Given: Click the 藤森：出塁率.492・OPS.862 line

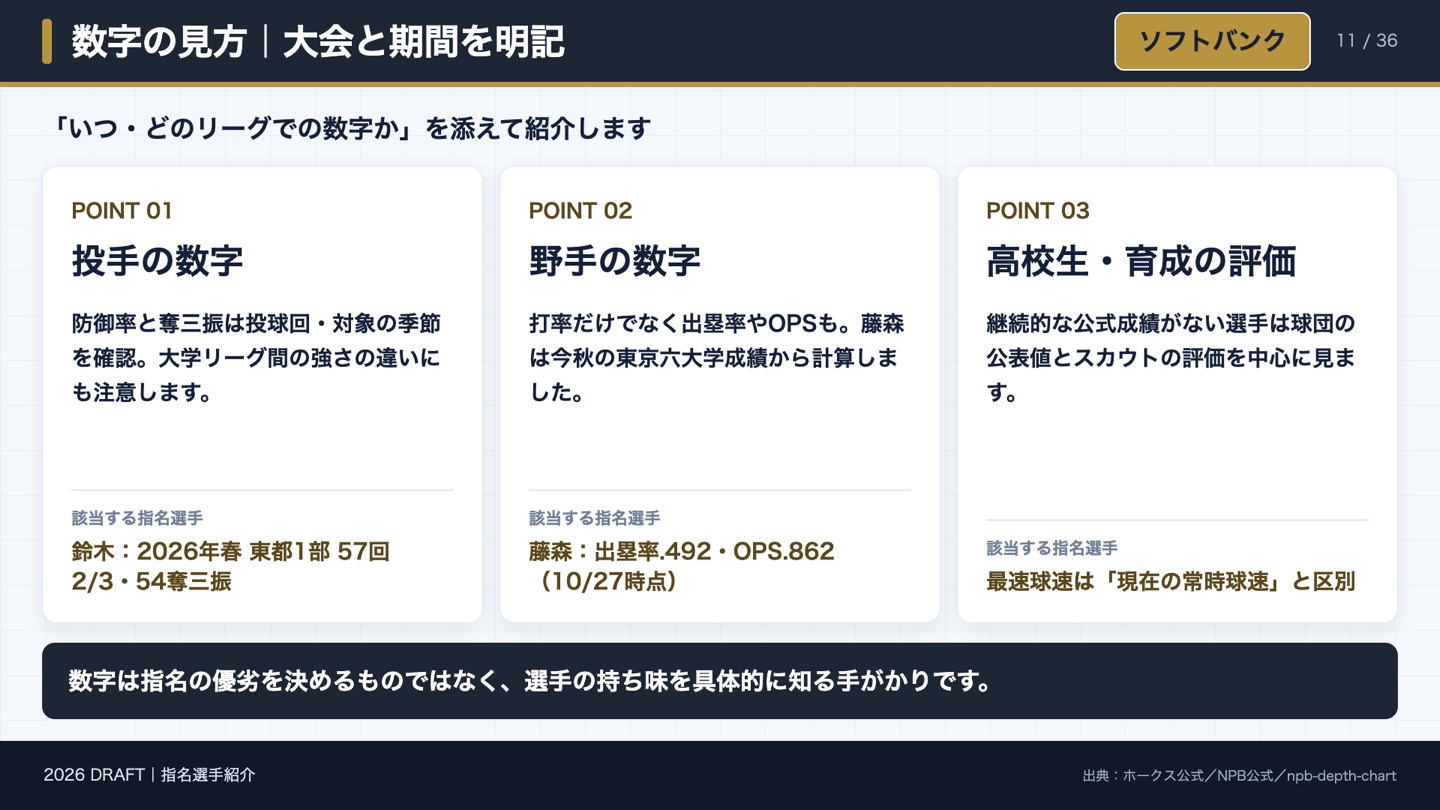Looking at the screenshot, I should pos(682,566).
